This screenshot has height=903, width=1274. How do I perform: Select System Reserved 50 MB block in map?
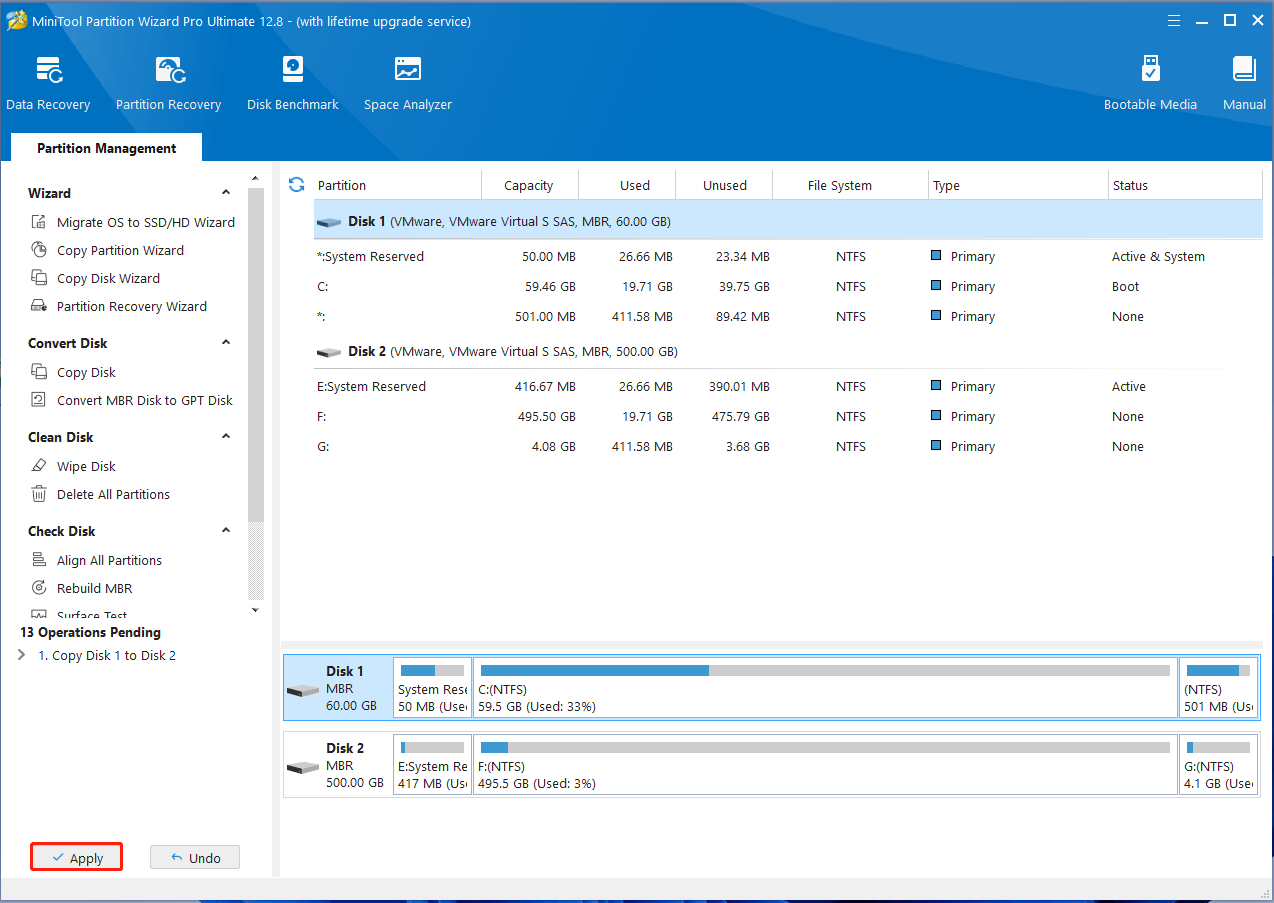tap(432, 688)
